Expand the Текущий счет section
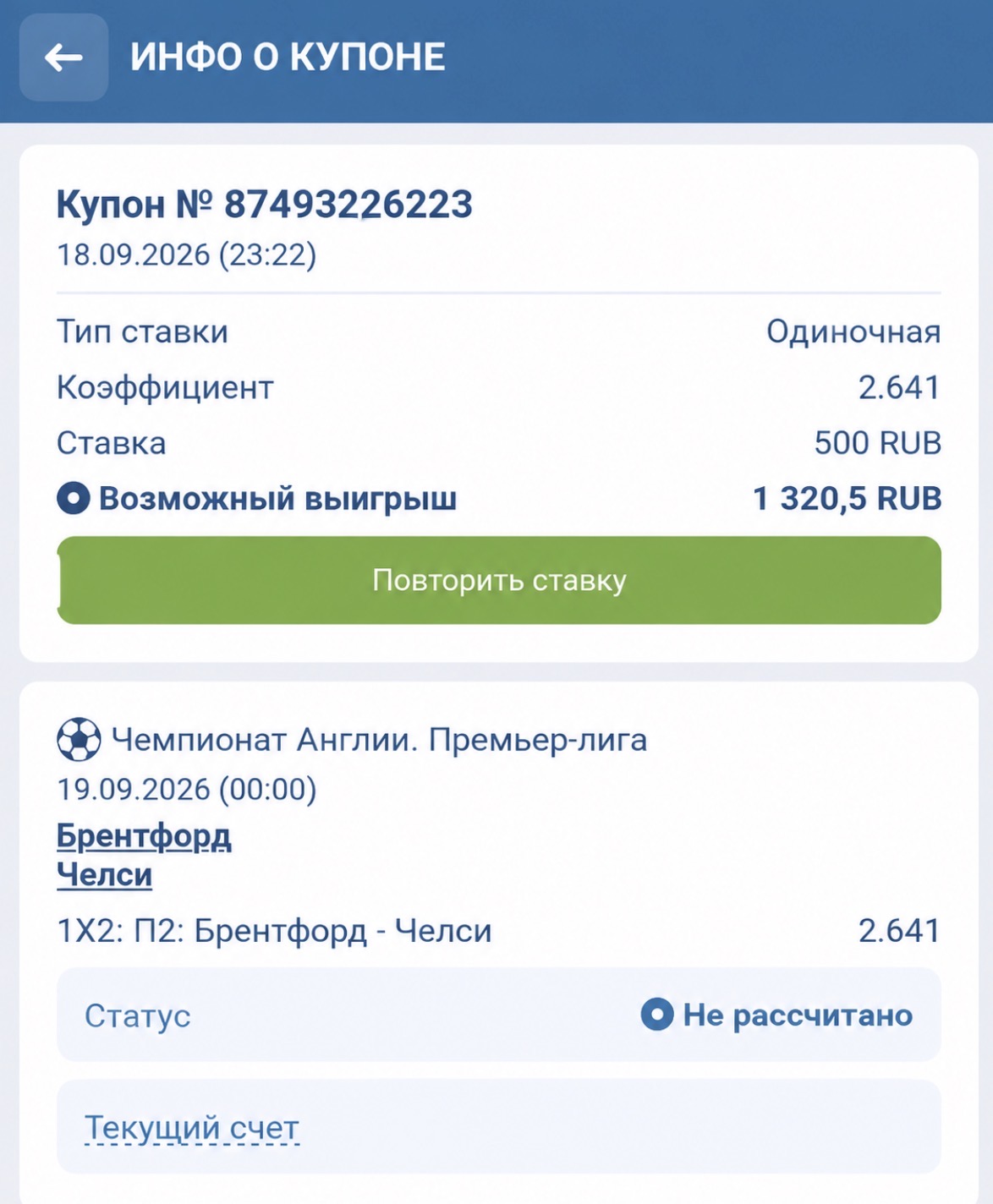This screenshot has height=1204, width=993. (192, 1128)
